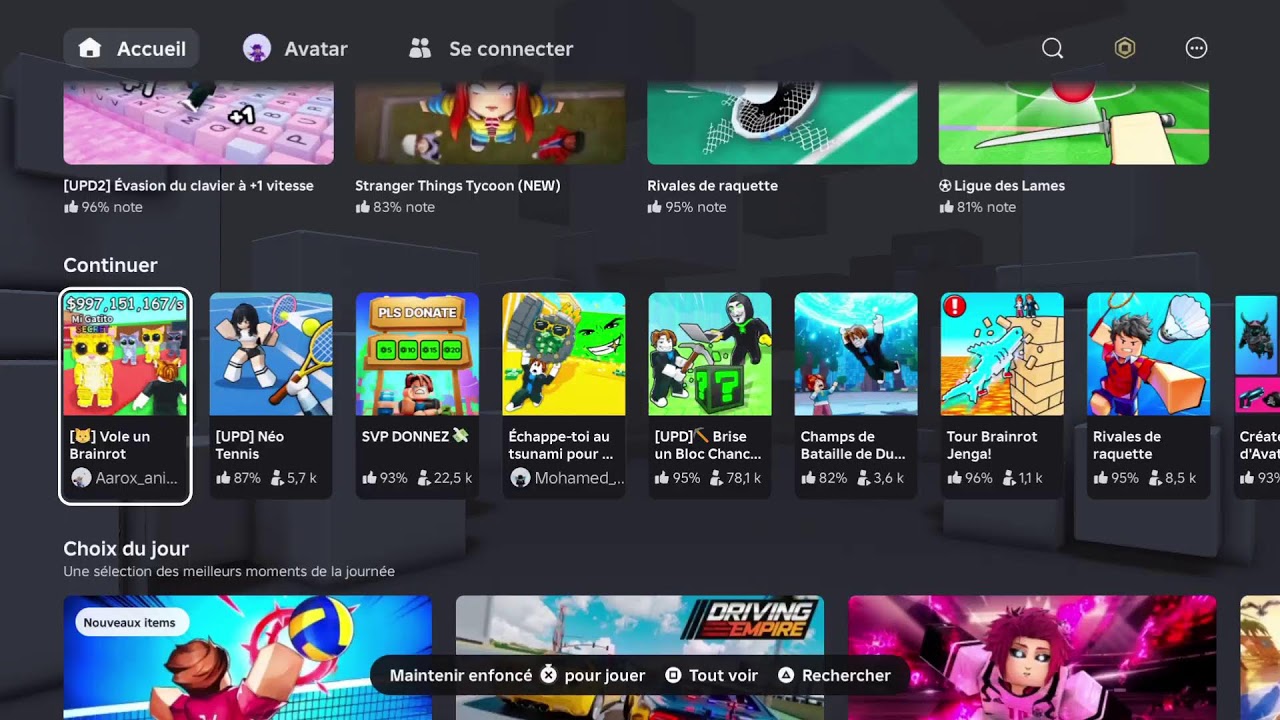Image resolution: width=1280 pixels, height=720 pixels.
Task: Open the [UPD] Néo Tennis game card
Action: click(271, 396)
